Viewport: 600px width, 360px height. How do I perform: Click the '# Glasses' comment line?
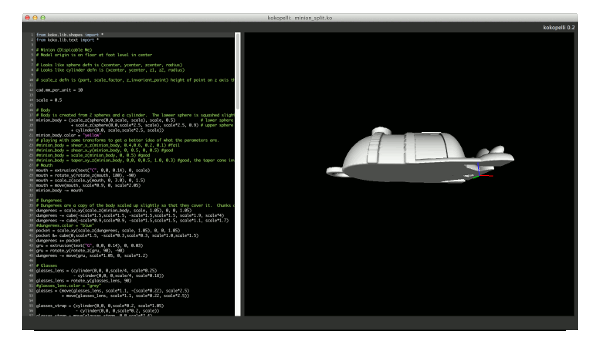click(47, 266)
